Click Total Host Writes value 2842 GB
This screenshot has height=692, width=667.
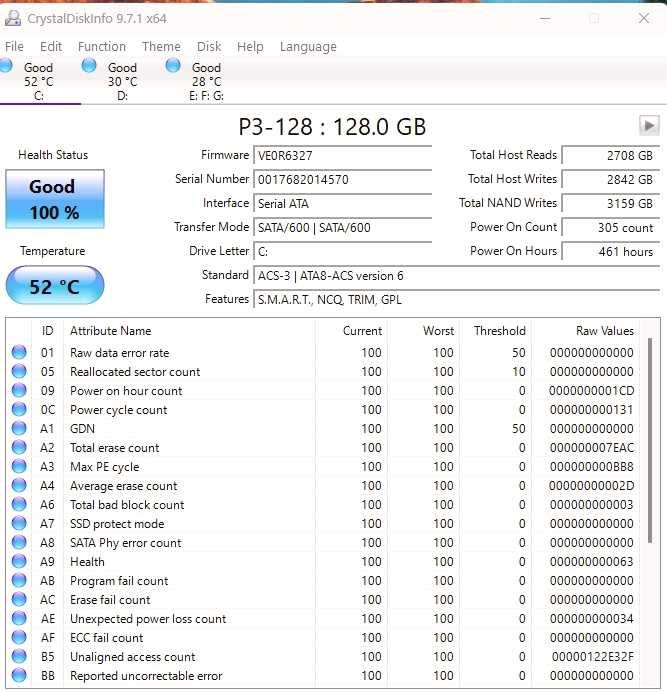point(611,180)
